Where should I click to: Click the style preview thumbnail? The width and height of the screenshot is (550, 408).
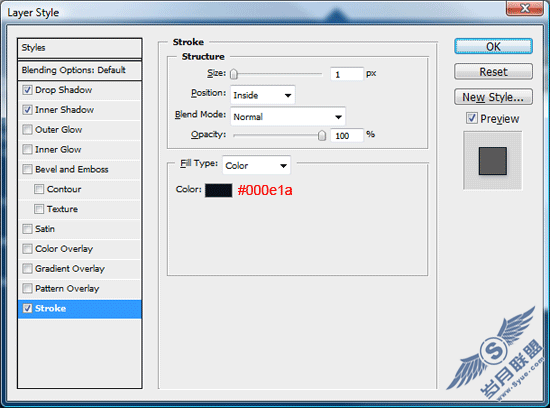click(x=493, y=161)
